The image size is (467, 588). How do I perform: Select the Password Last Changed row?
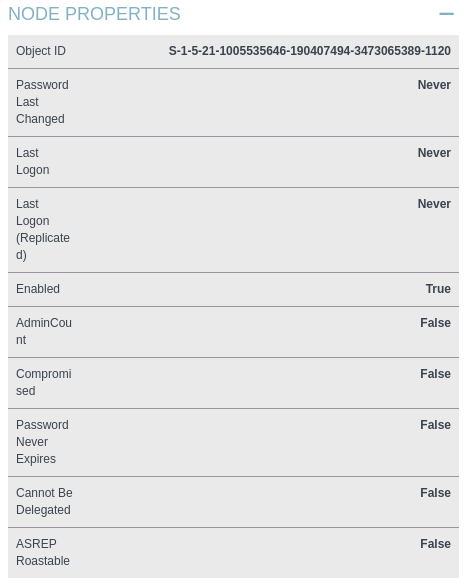click(233, 102)
